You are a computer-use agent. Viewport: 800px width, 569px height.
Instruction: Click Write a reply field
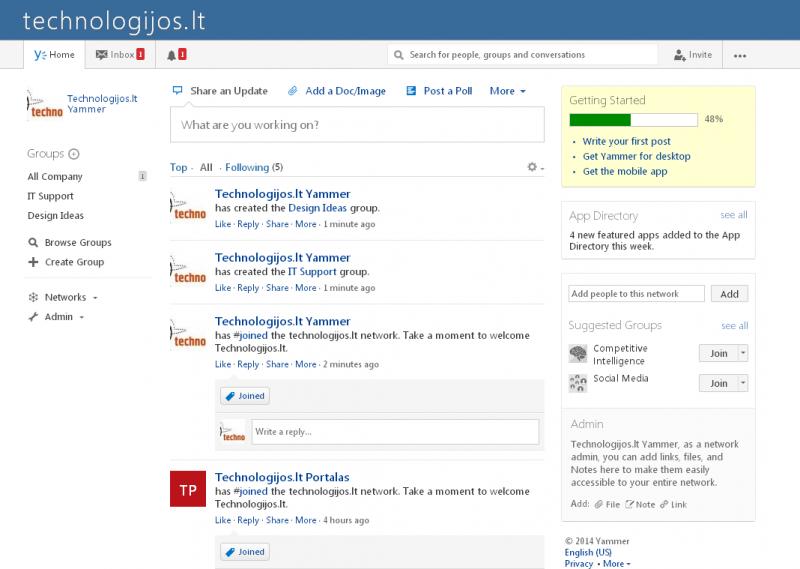pos(395,432)
